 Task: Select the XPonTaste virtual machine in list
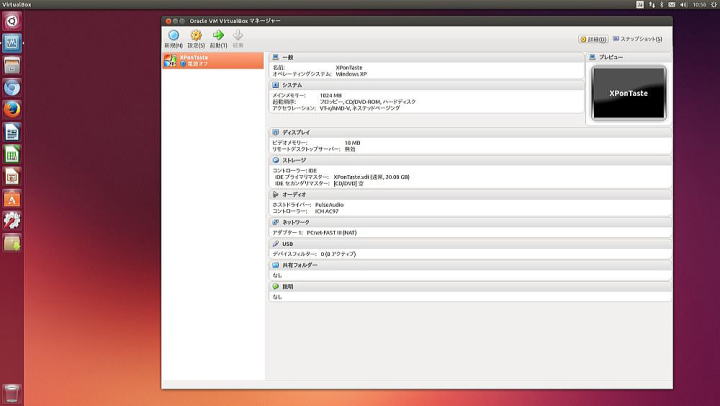214,61
